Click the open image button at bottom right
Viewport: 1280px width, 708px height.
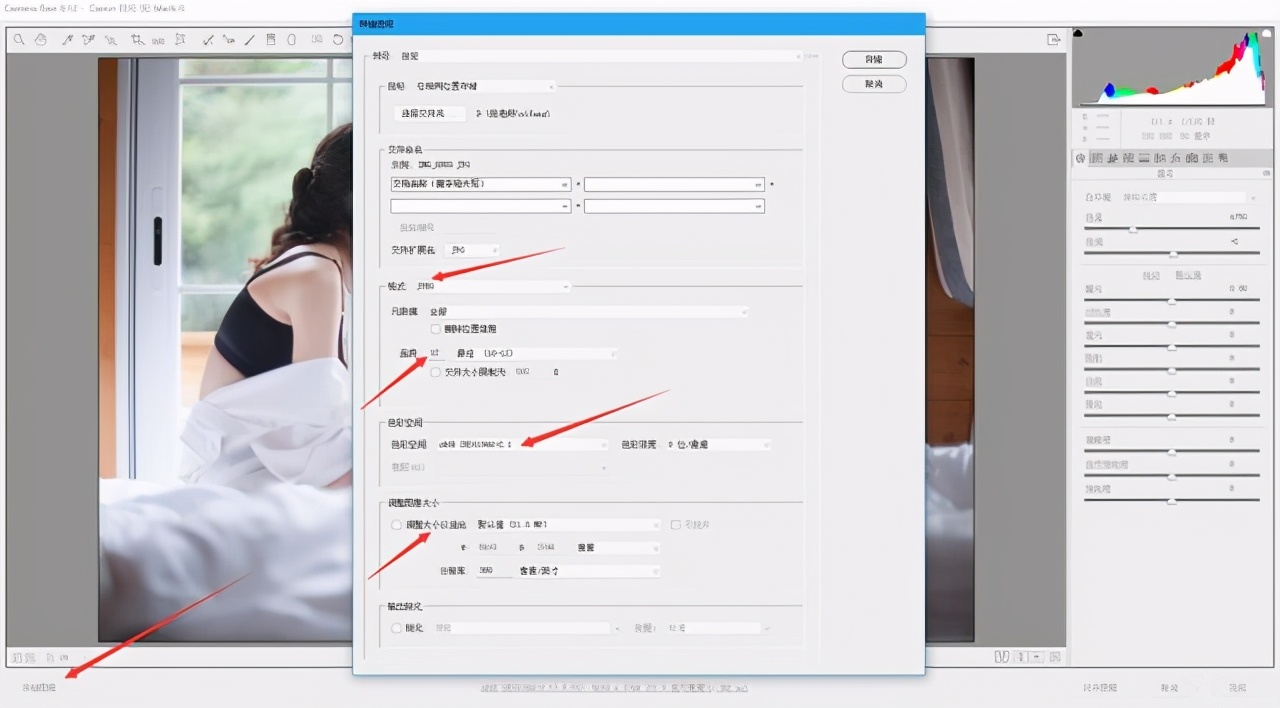pyautogui.click(x=1100, y=688)
